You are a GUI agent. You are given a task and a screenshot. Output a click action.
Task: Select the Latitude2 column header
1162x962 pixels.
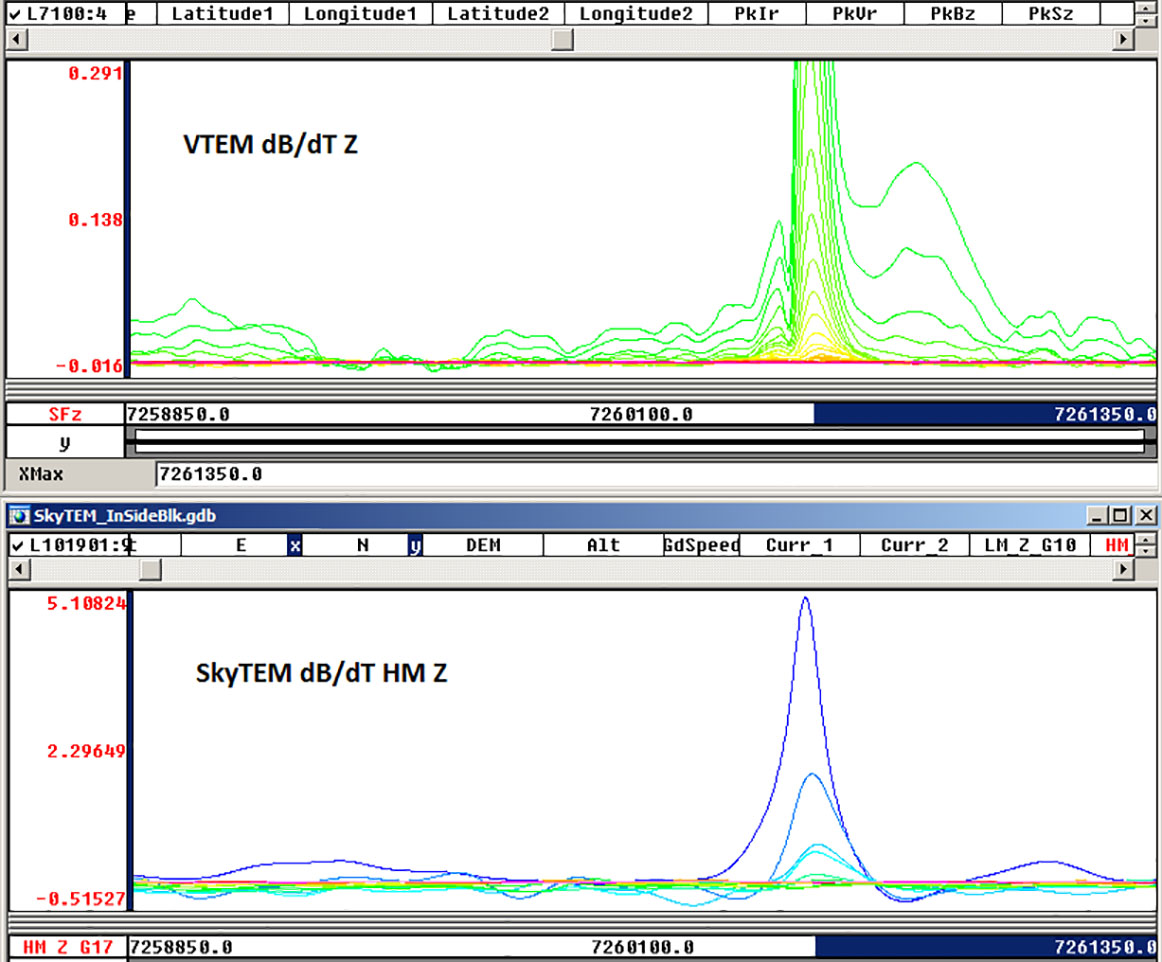498,13
